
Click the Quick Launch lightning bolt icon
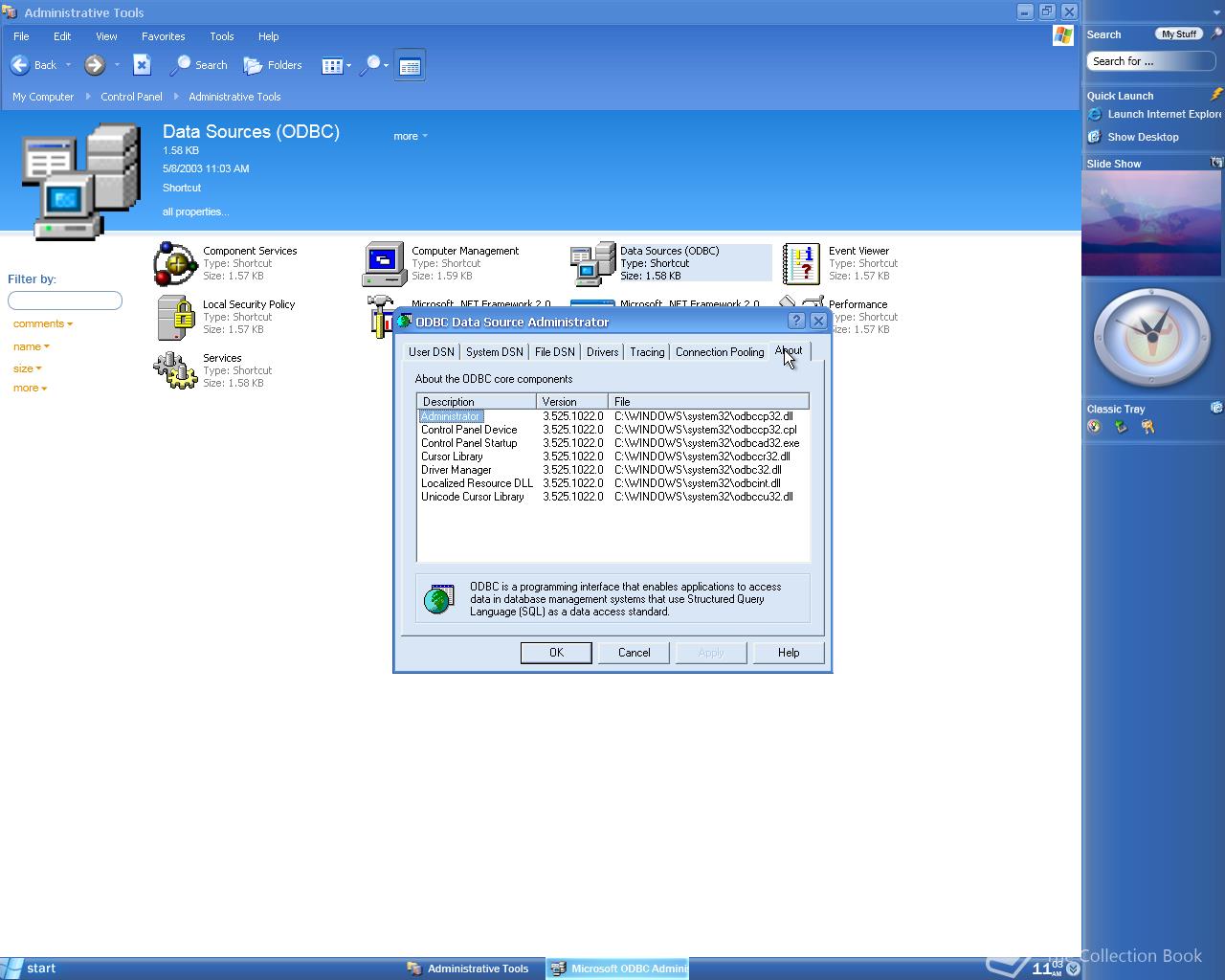pos(1216,95)
